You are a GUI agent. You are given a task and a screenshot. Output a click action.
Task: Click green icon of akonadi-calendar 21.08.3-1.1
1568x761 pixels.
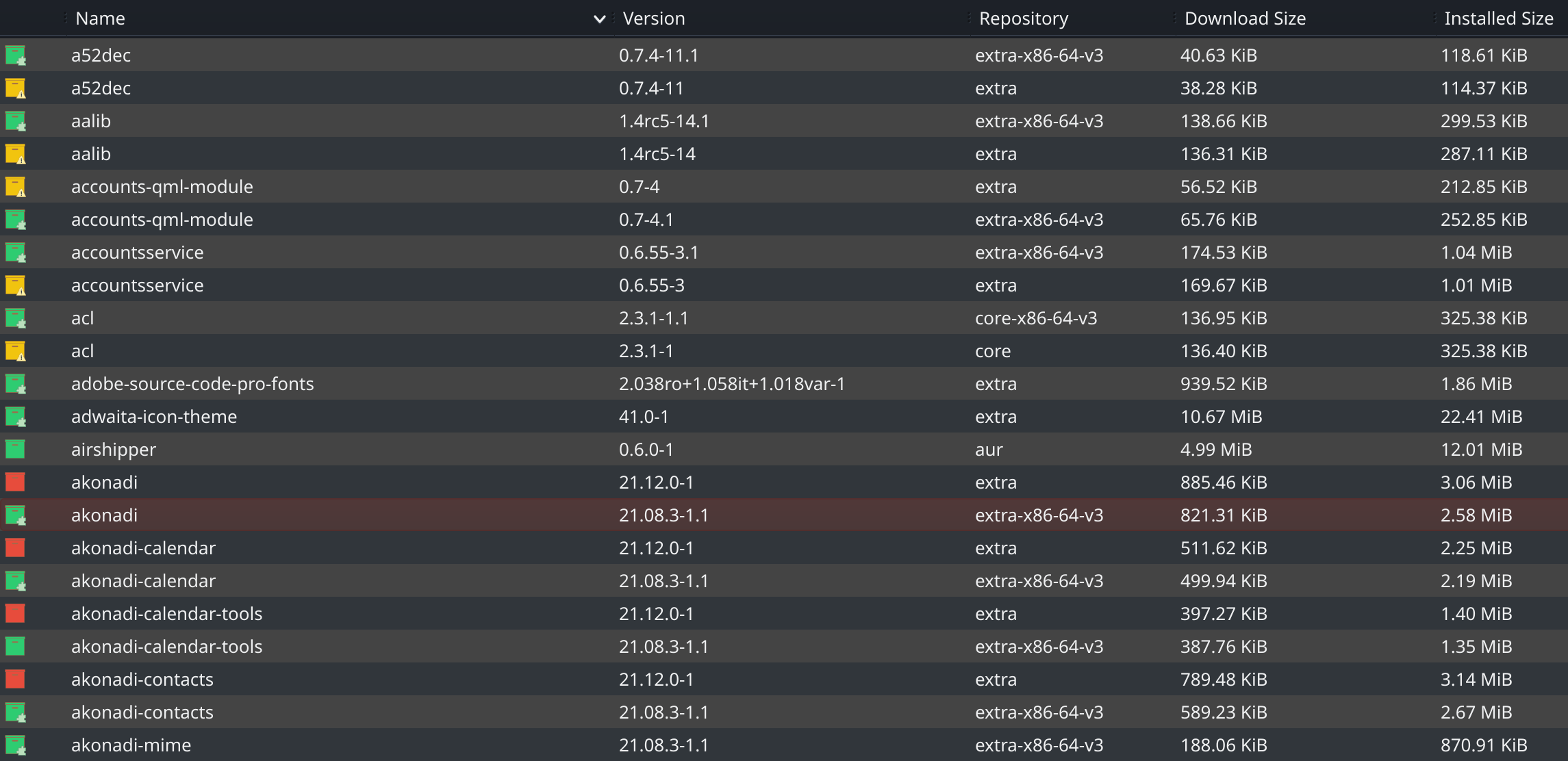pyautogui.click(x=16, y=581)
